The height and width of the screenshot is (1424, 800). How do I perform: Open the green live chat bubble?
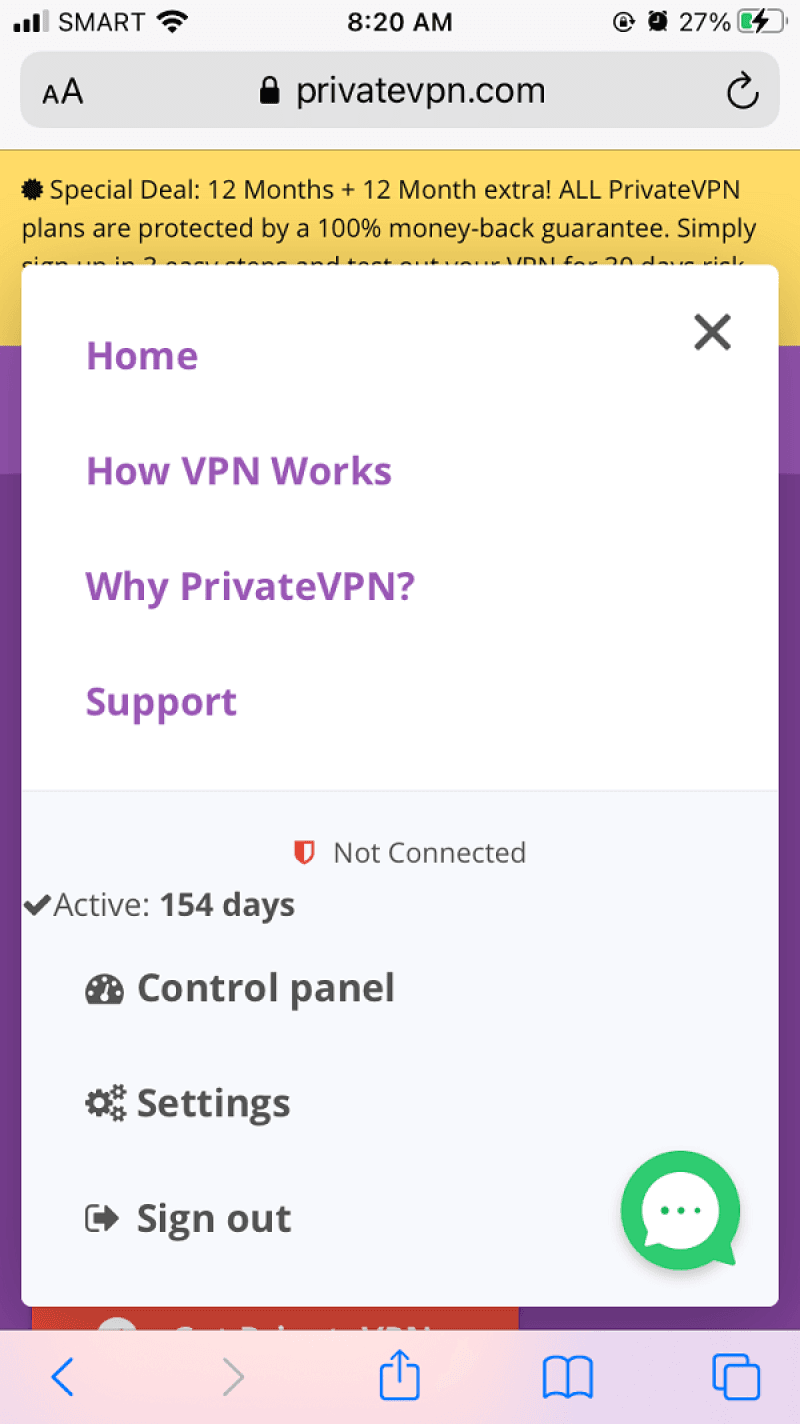point(681,1209)
